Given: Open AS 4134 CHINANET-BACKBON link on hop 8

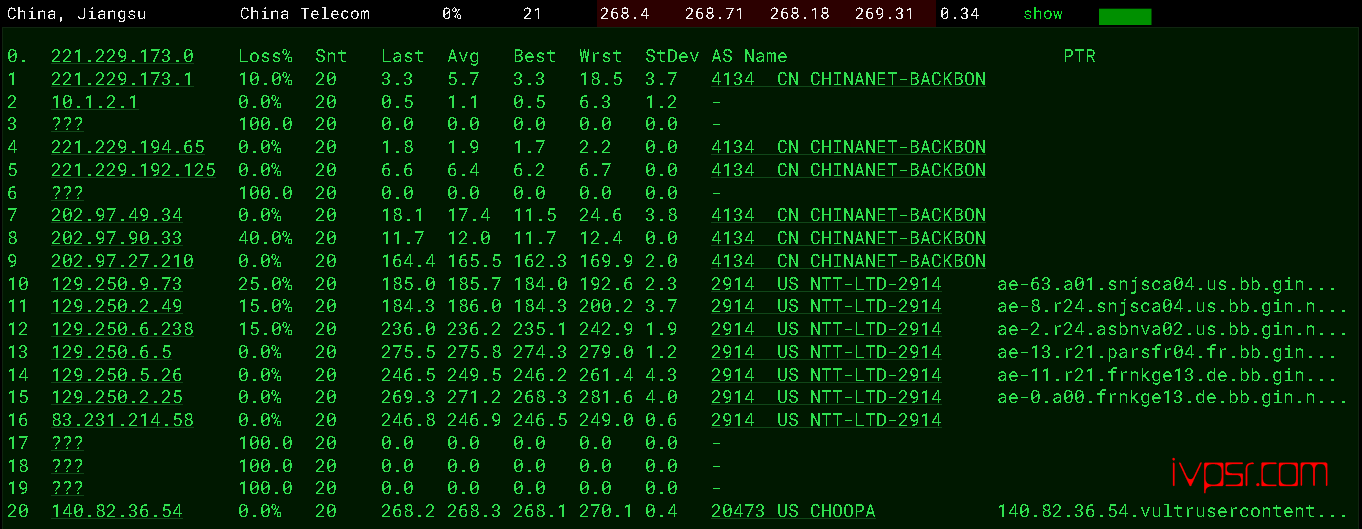Looking at the screenshot, I should (849, 238).
